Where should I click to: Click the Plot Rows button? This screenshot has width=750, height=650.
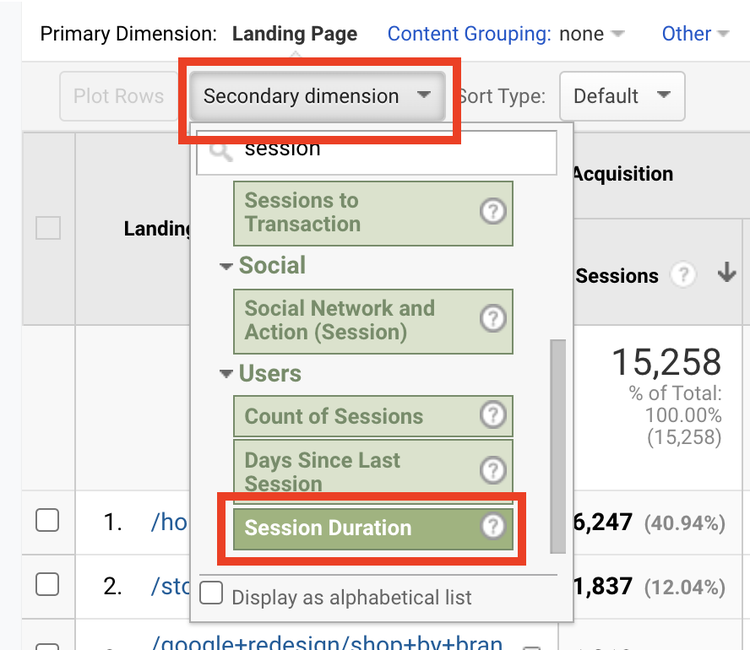click(x=119, y=96)
